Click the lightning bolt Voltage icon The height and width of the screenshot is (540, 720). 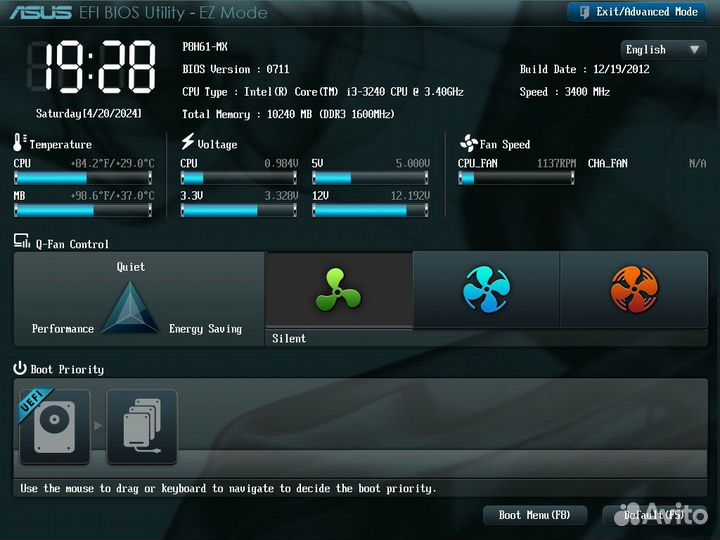[x=187, y=143]
